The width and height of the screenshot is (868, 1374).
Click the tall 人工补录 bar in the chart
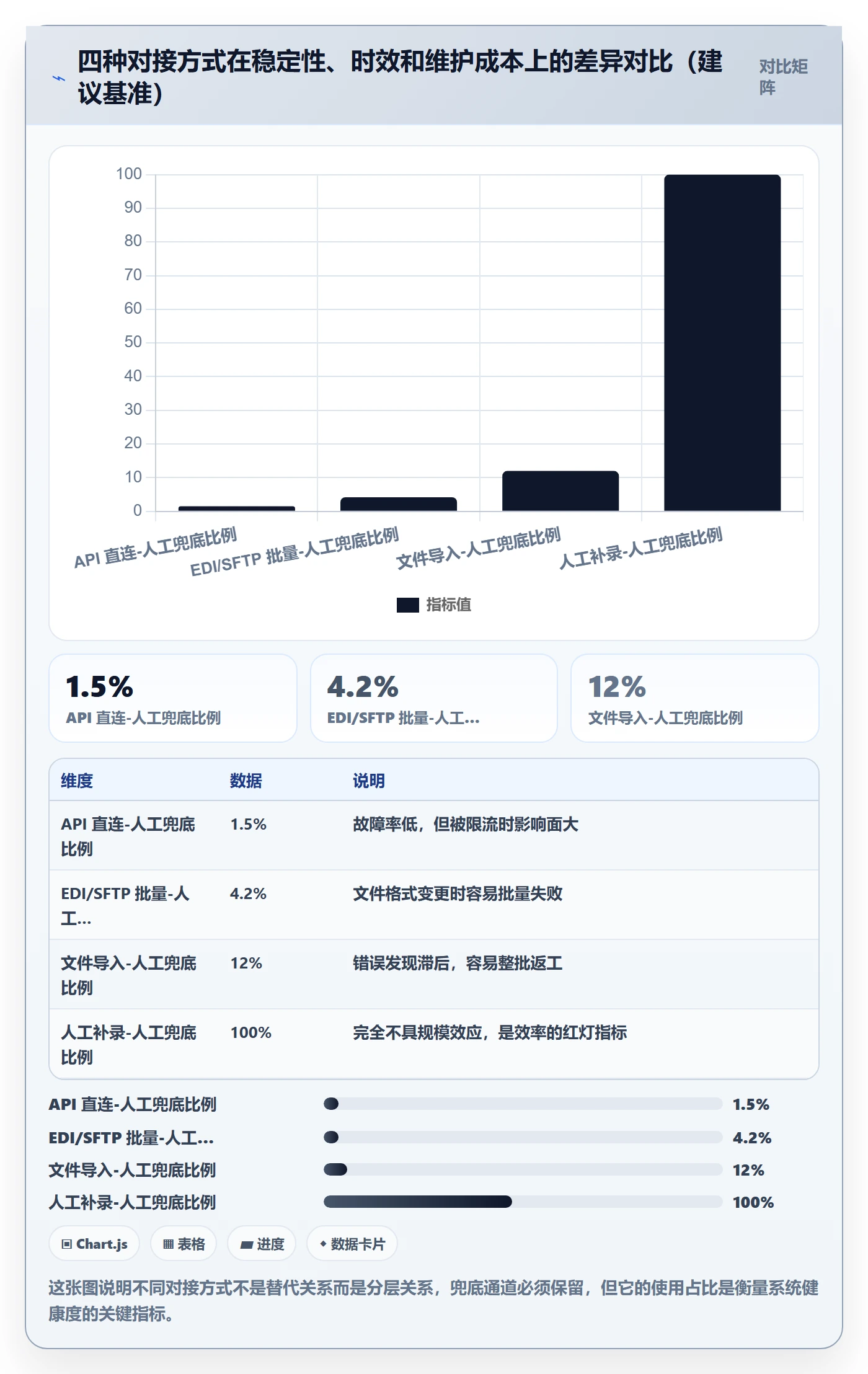tap(722, 343)
